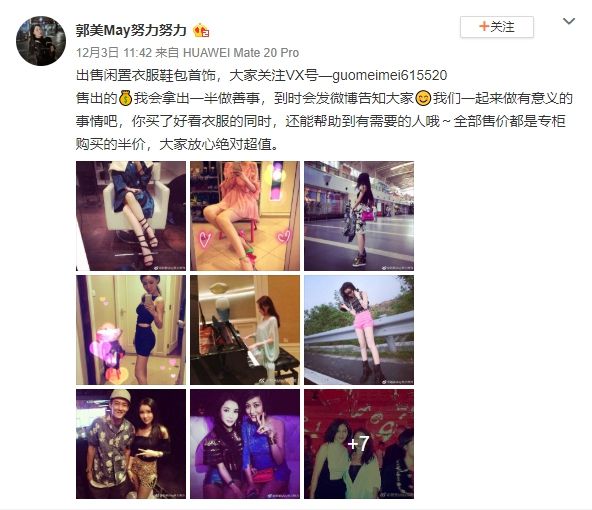Open the airport terminal photo thumbnail
This screenshot has height=510, width=592.
(359, 216)
